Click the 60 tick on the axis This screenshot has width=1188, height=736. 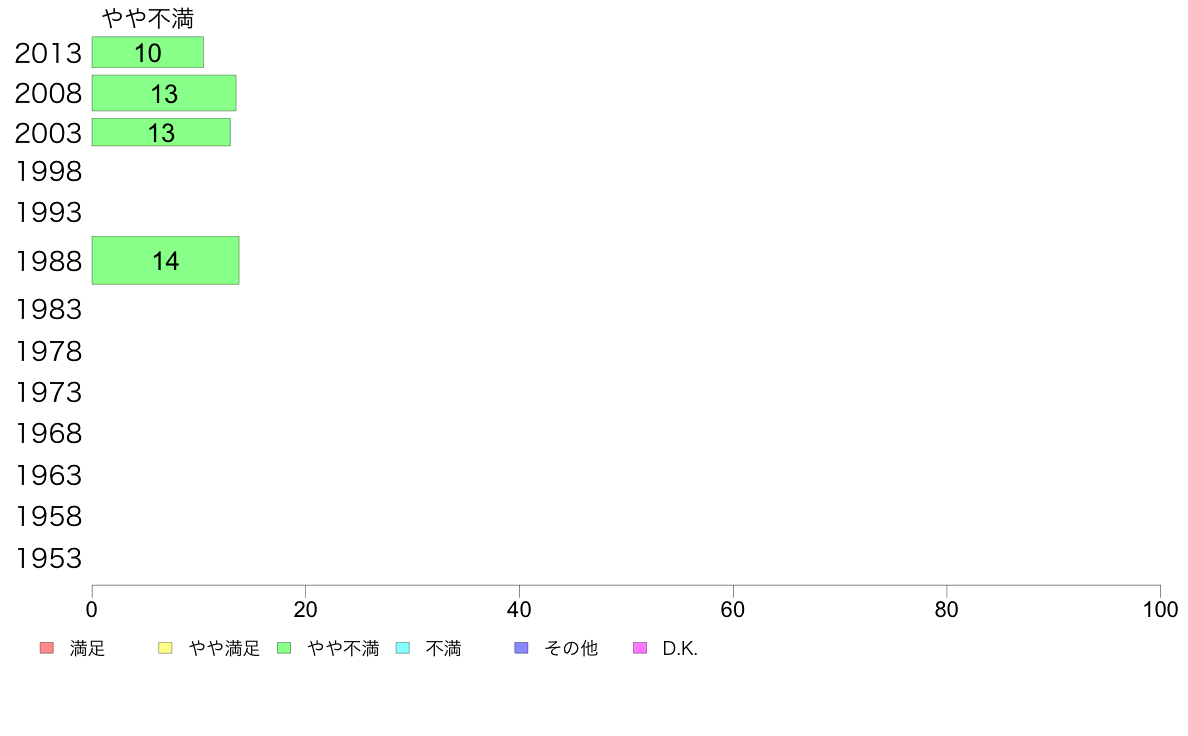tap(733, 609)
